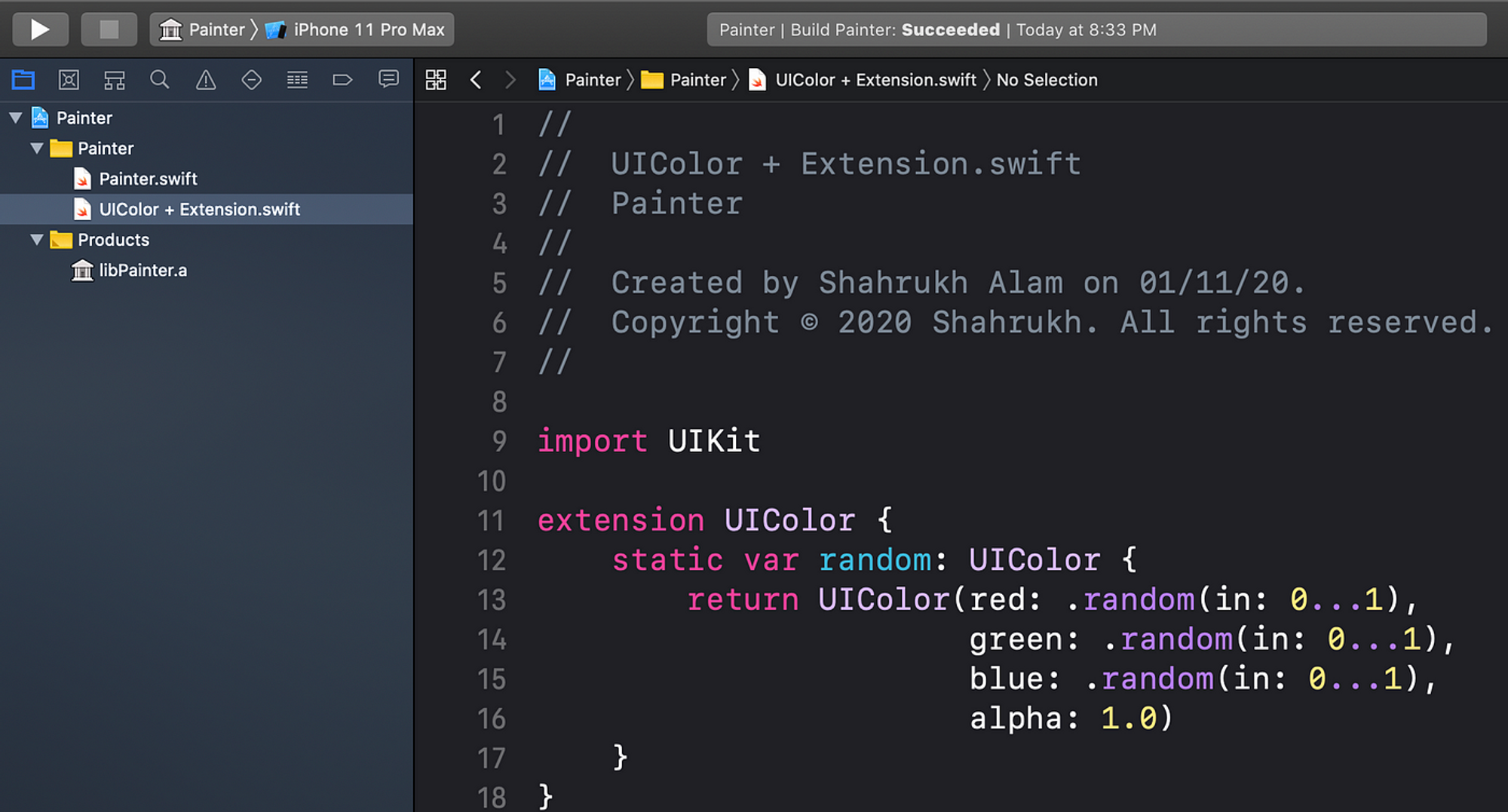Open the Test navigator diamond icon
1508x812 pixels.
click(252, 79)
